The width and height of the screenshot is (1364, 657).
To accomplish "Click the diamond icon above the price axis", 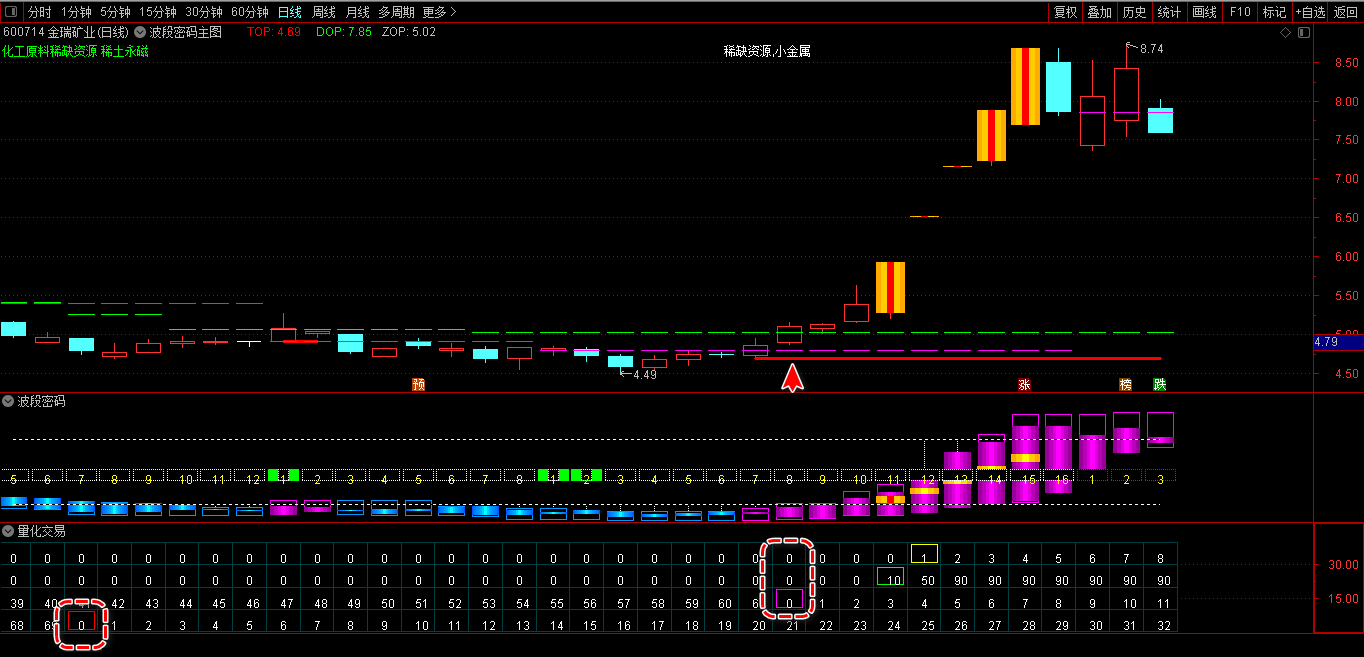I will point(1286,32).
